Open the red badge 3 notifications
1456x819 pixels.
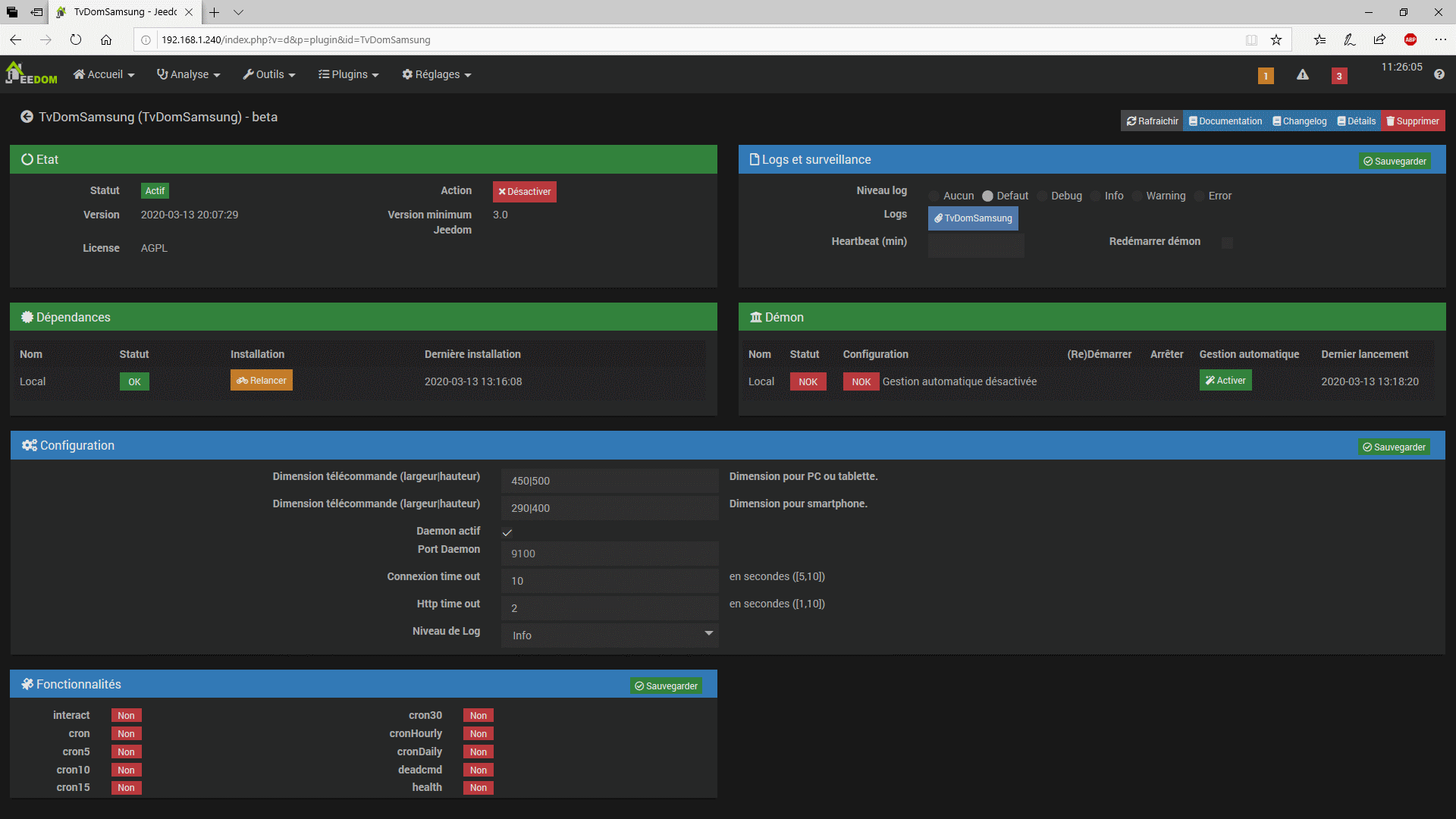coord(1339,76)
